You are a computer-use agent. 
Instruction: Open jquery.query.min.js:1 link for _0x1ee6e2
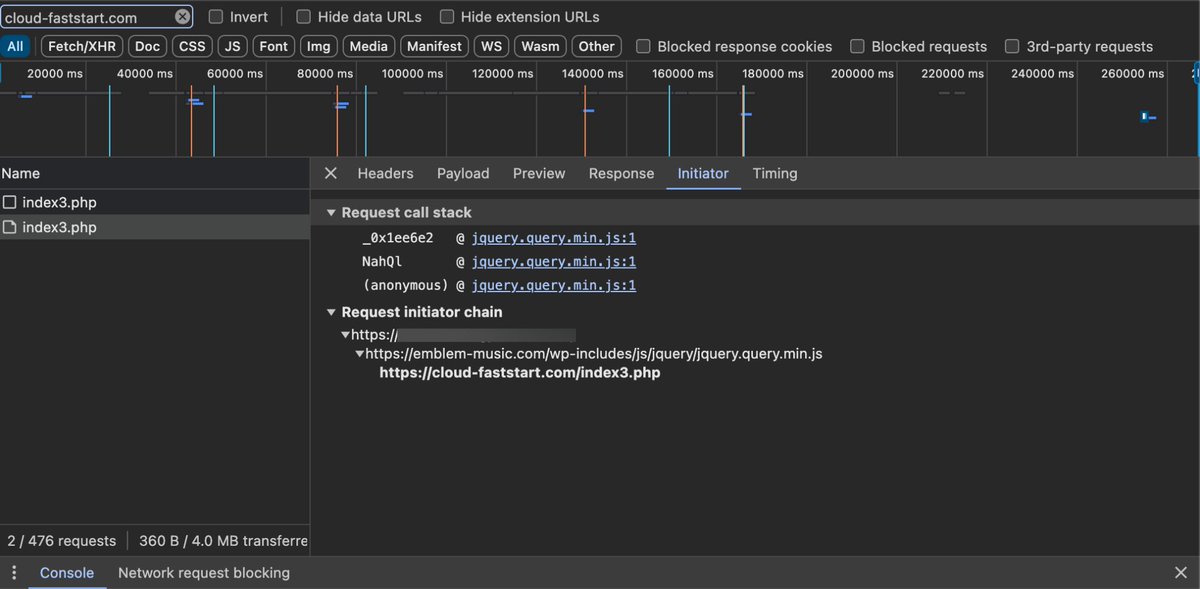554,238
